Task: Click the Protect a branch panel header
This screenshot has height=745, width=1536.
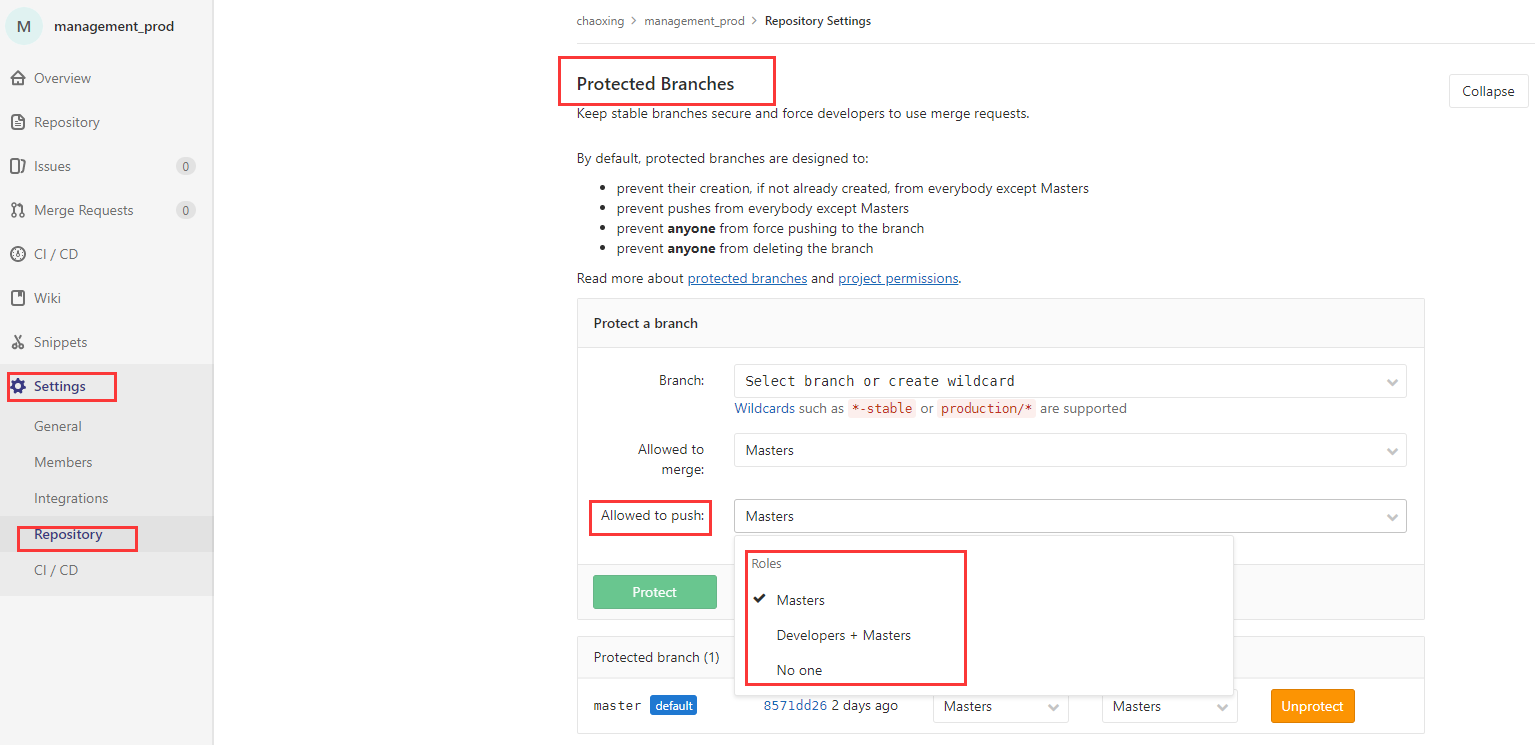Action: click(646, 323)
